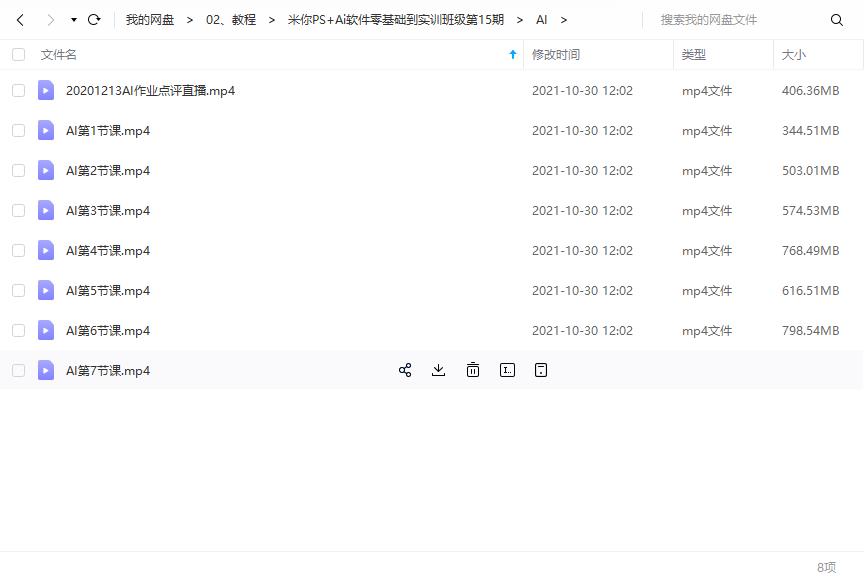Check the box for AI第7节课.mp4

19,370
